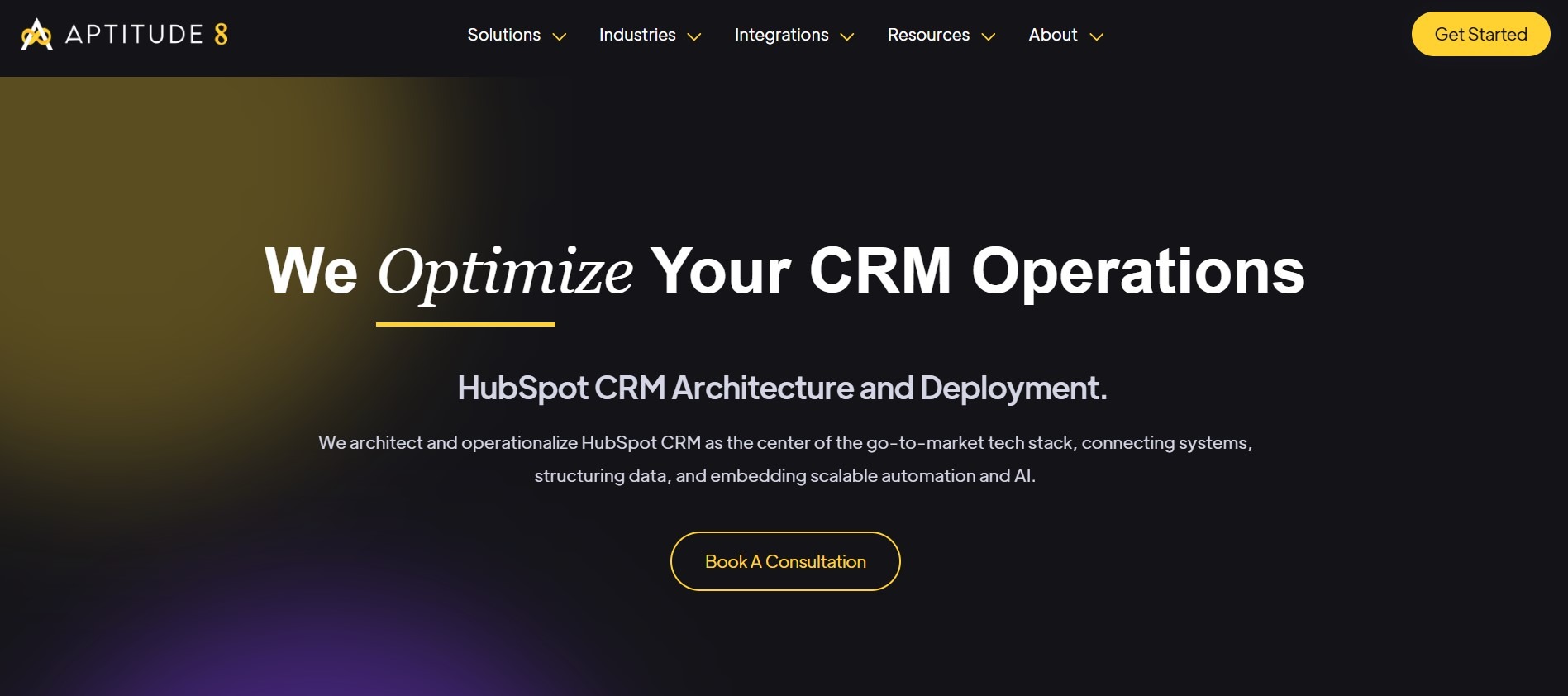1568x696 pixels.
Task: Click the APTITUDE 8 wordmark text
Action: 146,34
